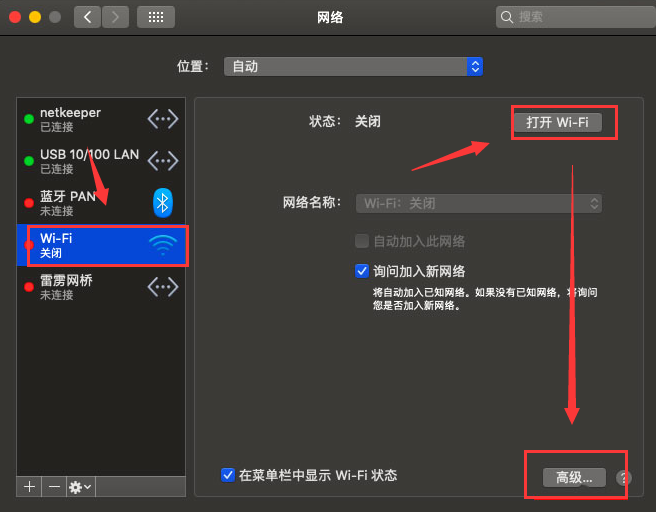Select USB 10/100 LAN service entry
This screenshot has height=512, width=656.
click(89, 161)
